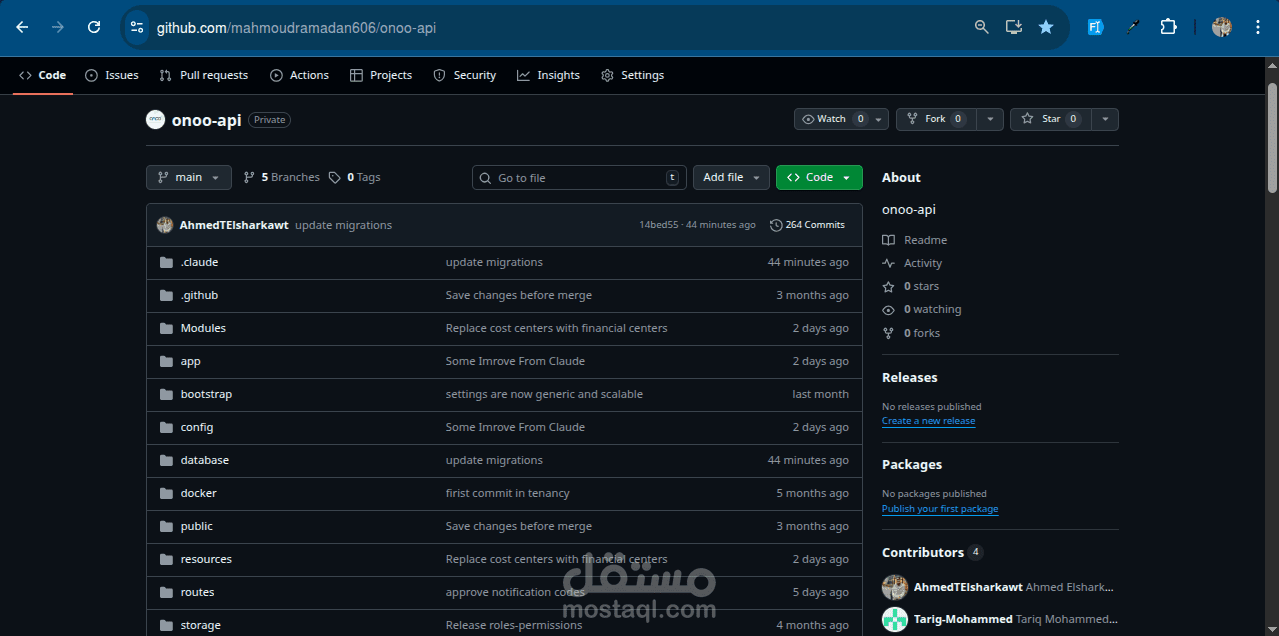This screenshot has width=1279, height=636.
Task: Open repository Settings tab
Action: (x=633, y=75)
